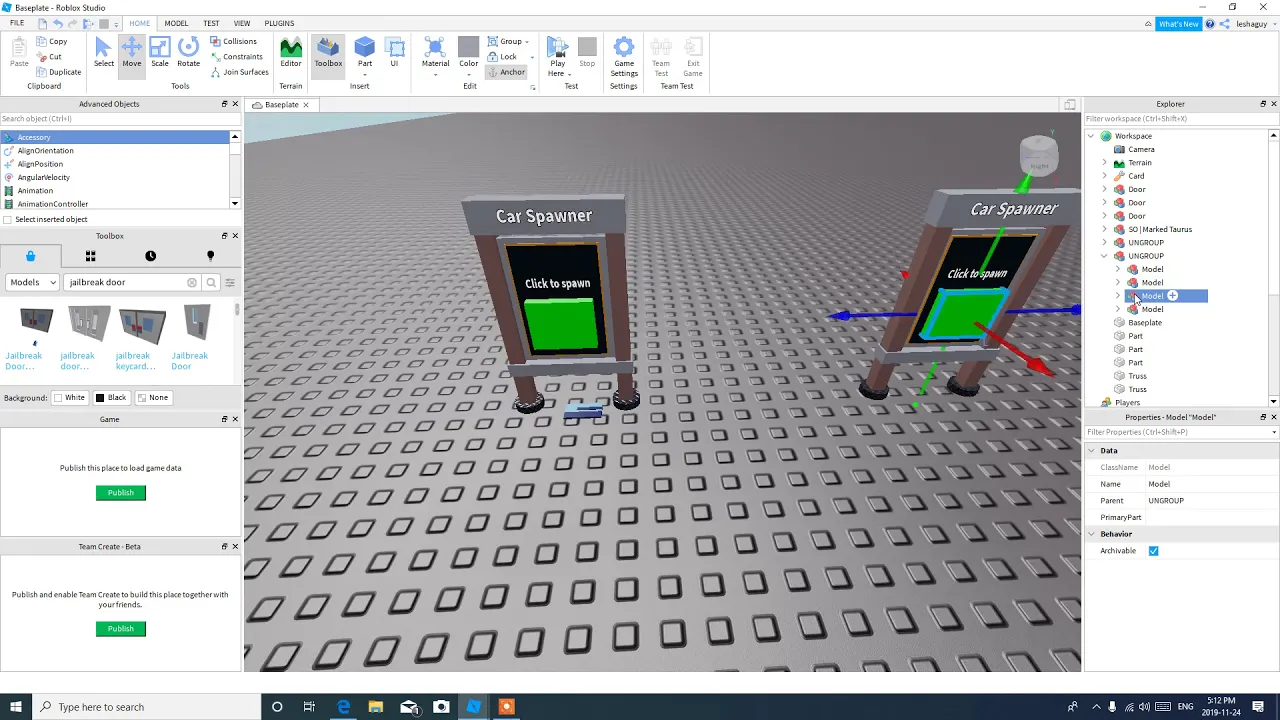This screenshot has height=720, width=1280.
Task: Click Publish in the Game panel
Action: point(121,493)
